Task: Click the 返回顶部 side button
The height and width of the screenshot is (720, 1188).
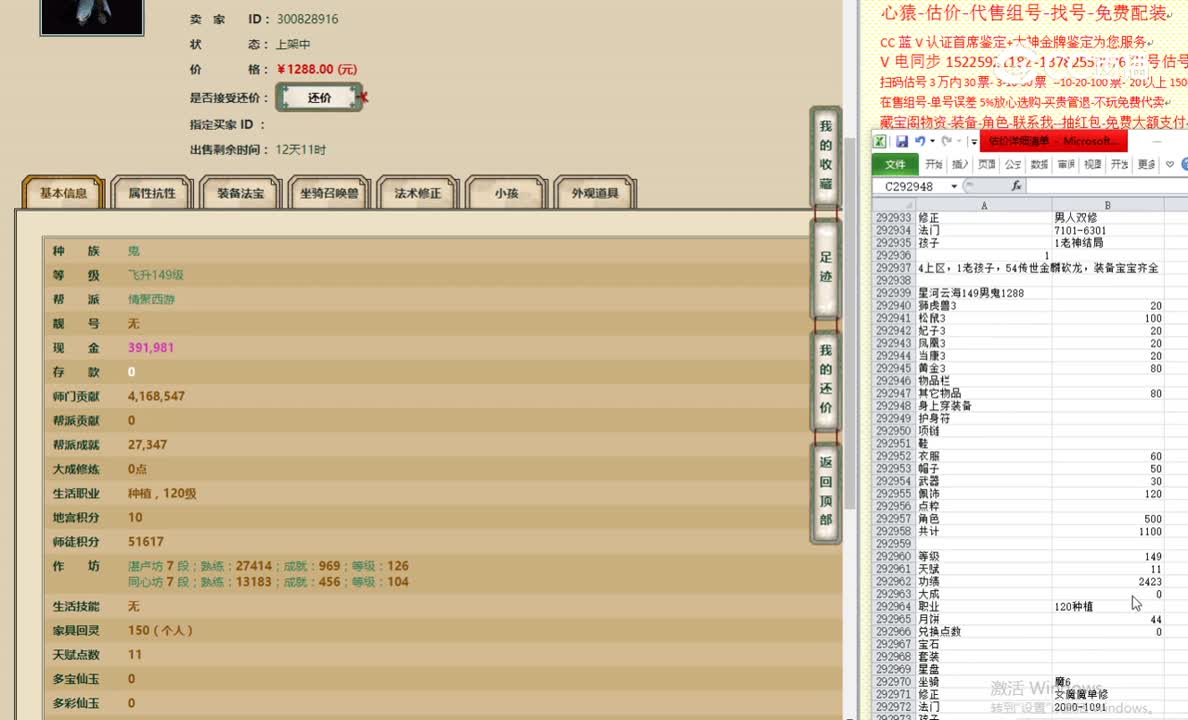Action: pos(825,492)
